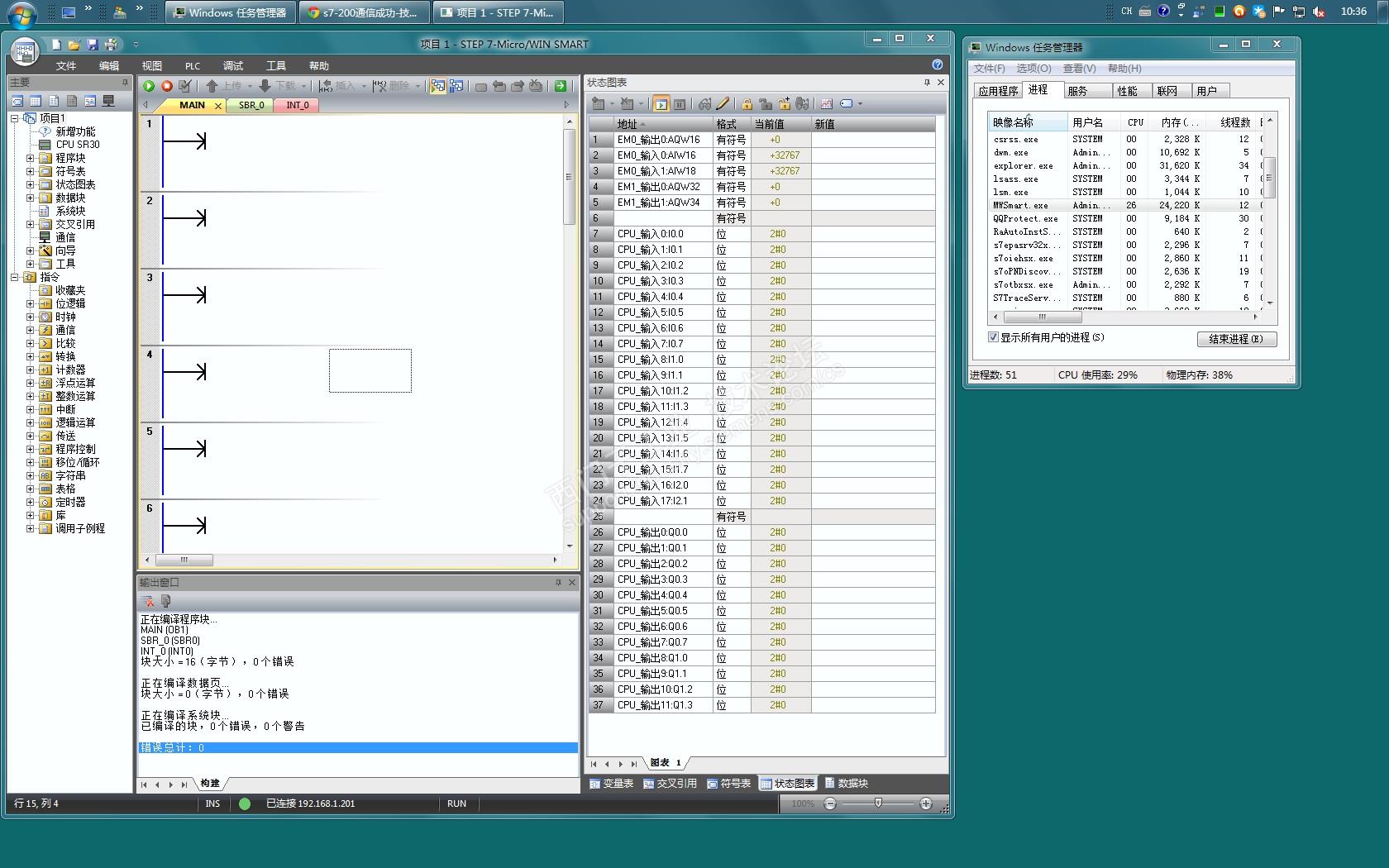Uncheck show processes from all users
1389x868 pixels.
pyautogui.click(x=993, y=337)
